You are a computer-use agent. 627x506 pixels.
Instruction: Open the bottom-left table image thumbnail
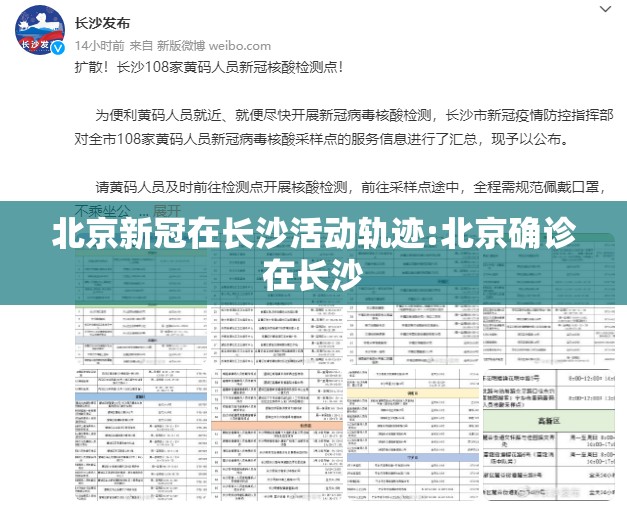point(140,440)
